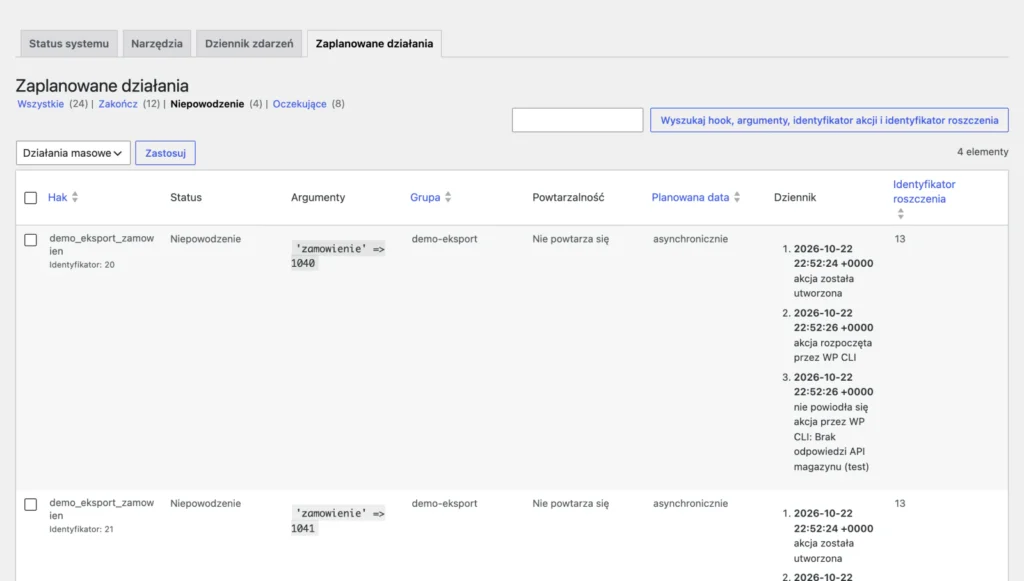1024x581 pixels.
Task: Click sort arrows next to Planowana data
Action: click(x=737, y=197)
